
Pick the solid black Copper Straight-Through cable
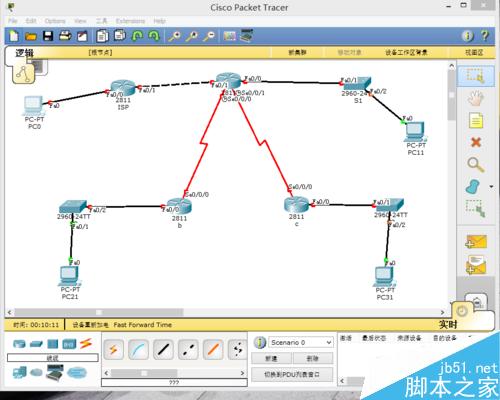163,350
